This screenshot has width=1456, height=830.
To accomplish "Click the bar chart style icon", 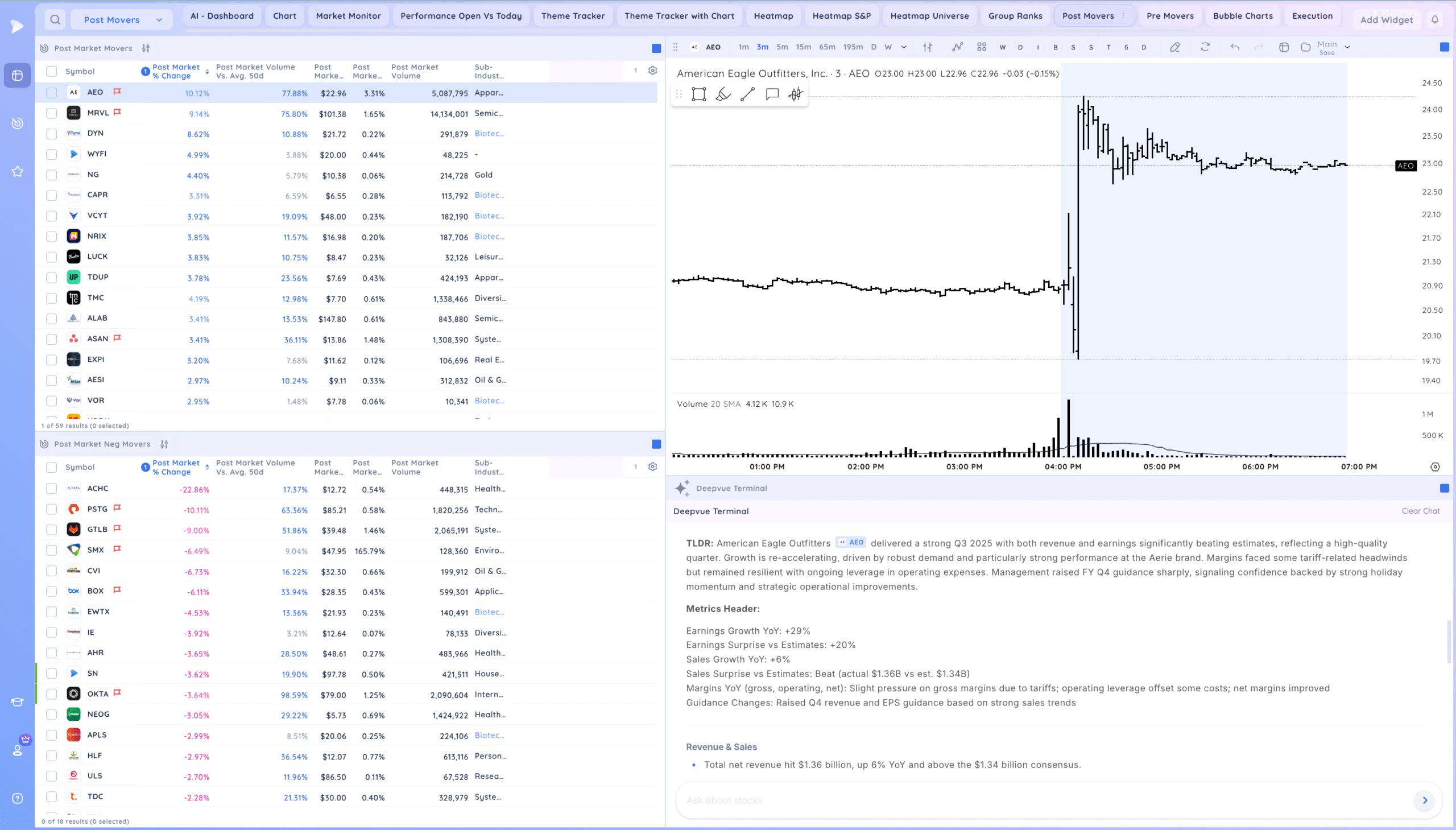I will (928, 47).
